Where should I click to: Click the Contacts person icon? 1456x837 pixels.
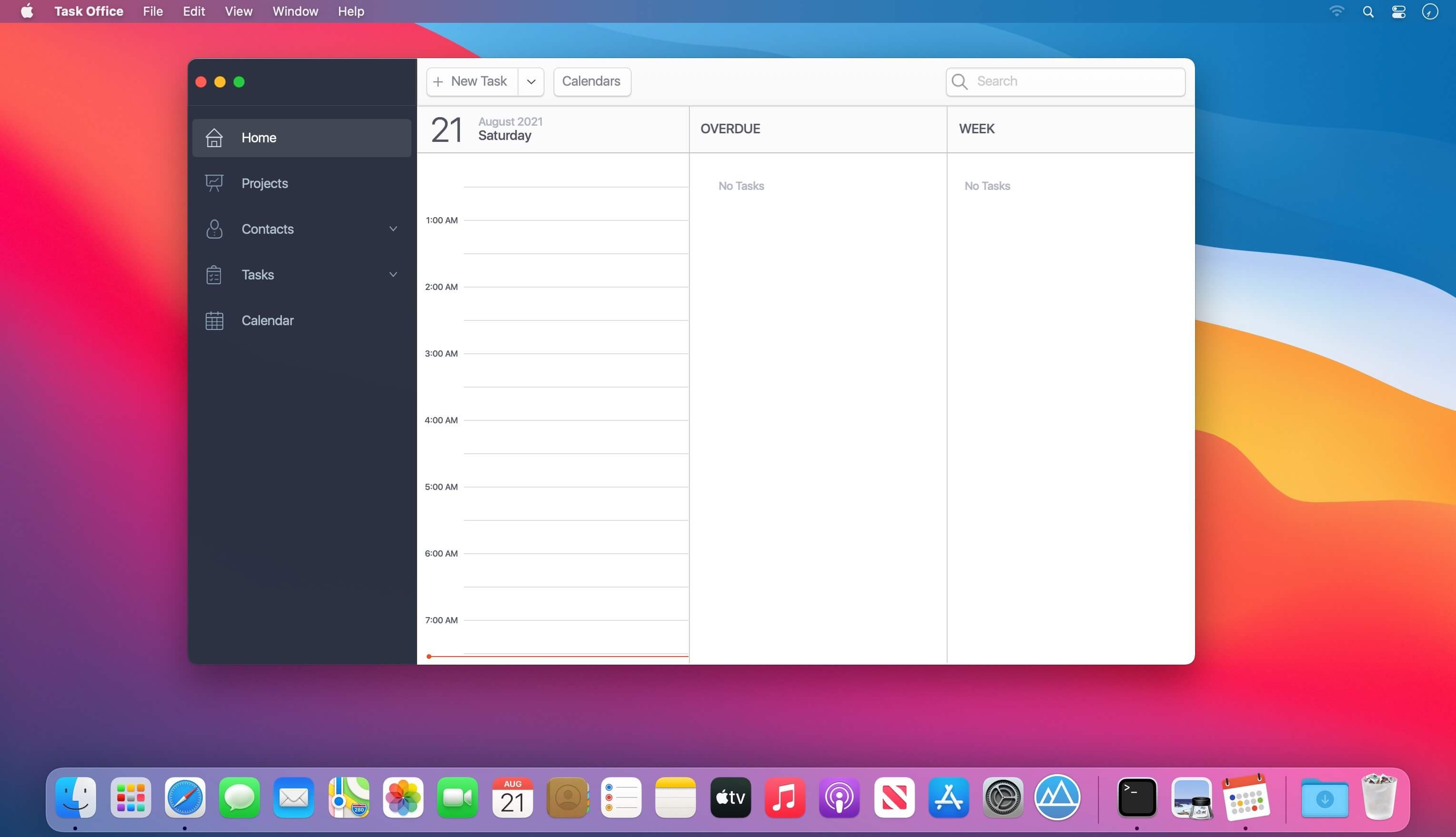tap(214, 229)
